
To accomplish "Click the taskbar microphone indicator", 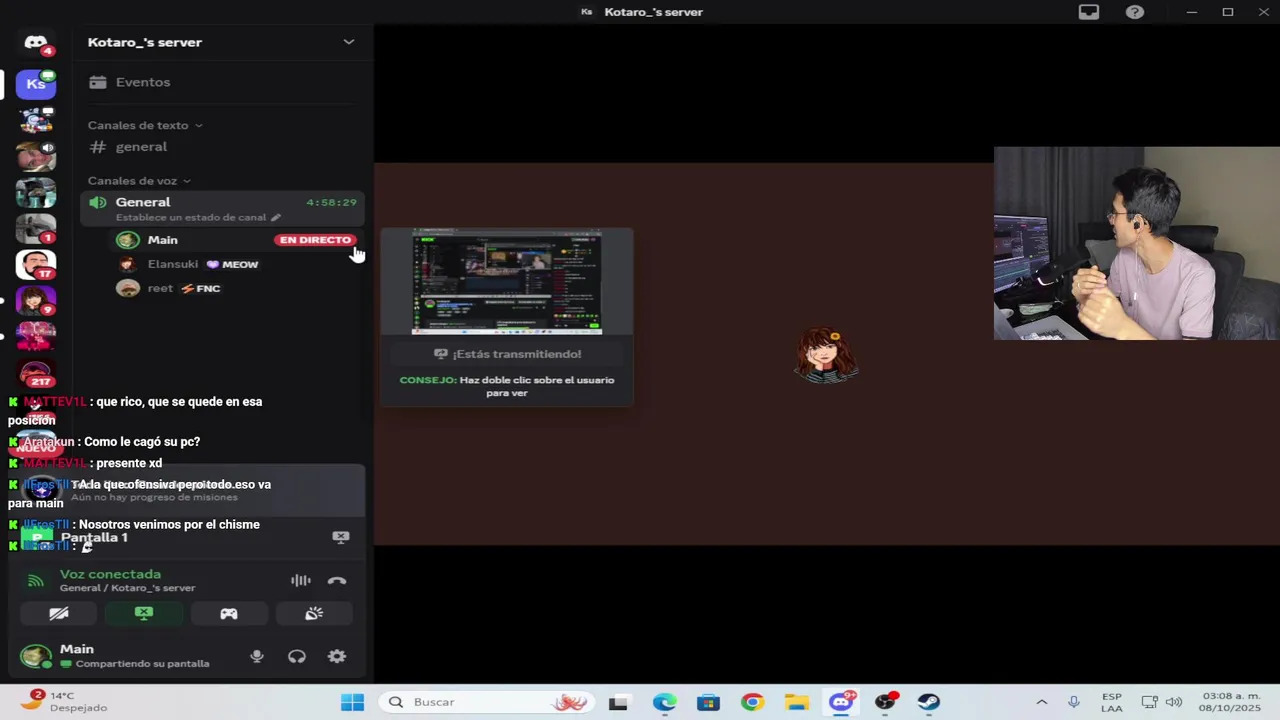I will click(x=1073, y=702).
